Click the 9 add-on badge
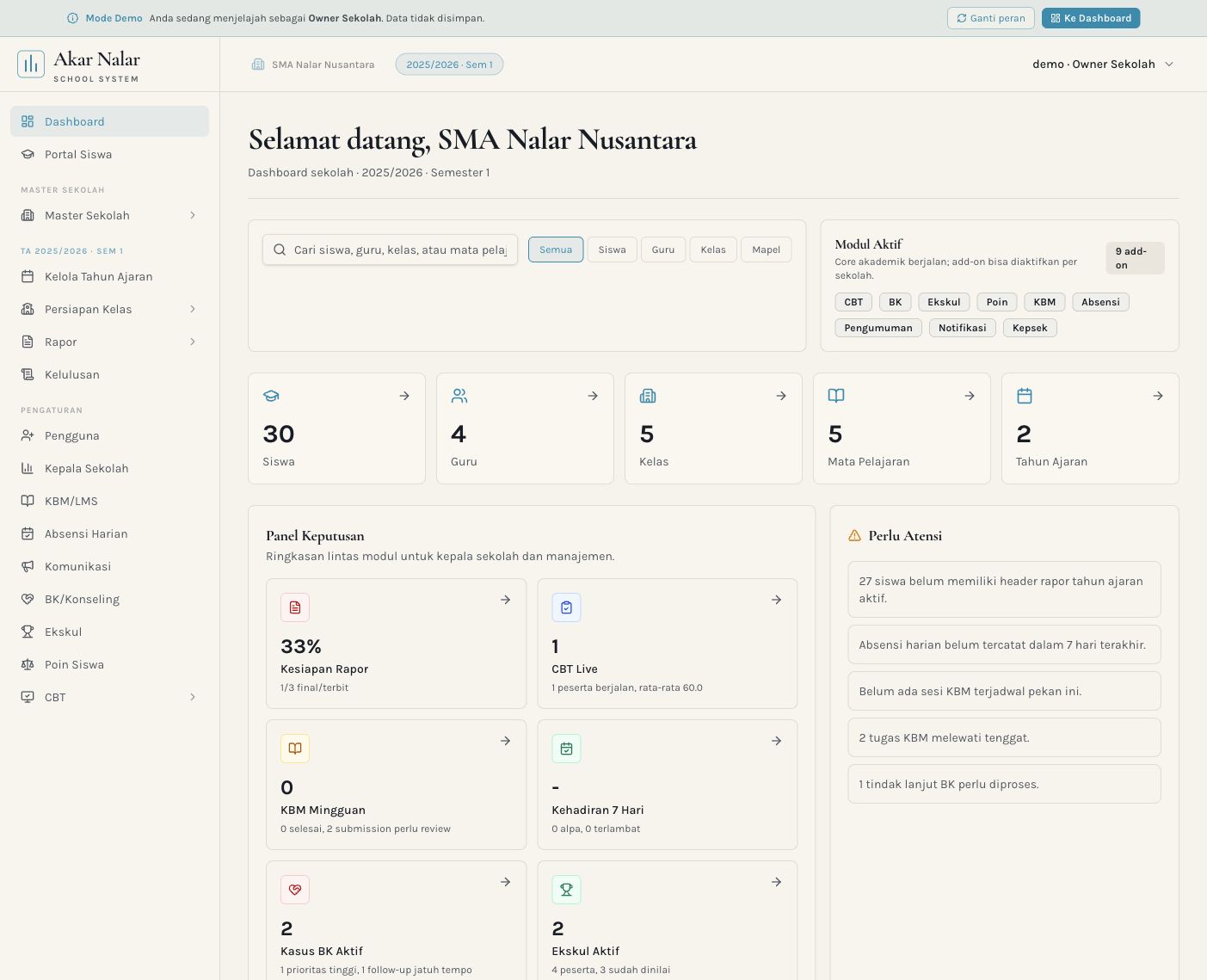1207x980 pixels. tap(1136, 258)
